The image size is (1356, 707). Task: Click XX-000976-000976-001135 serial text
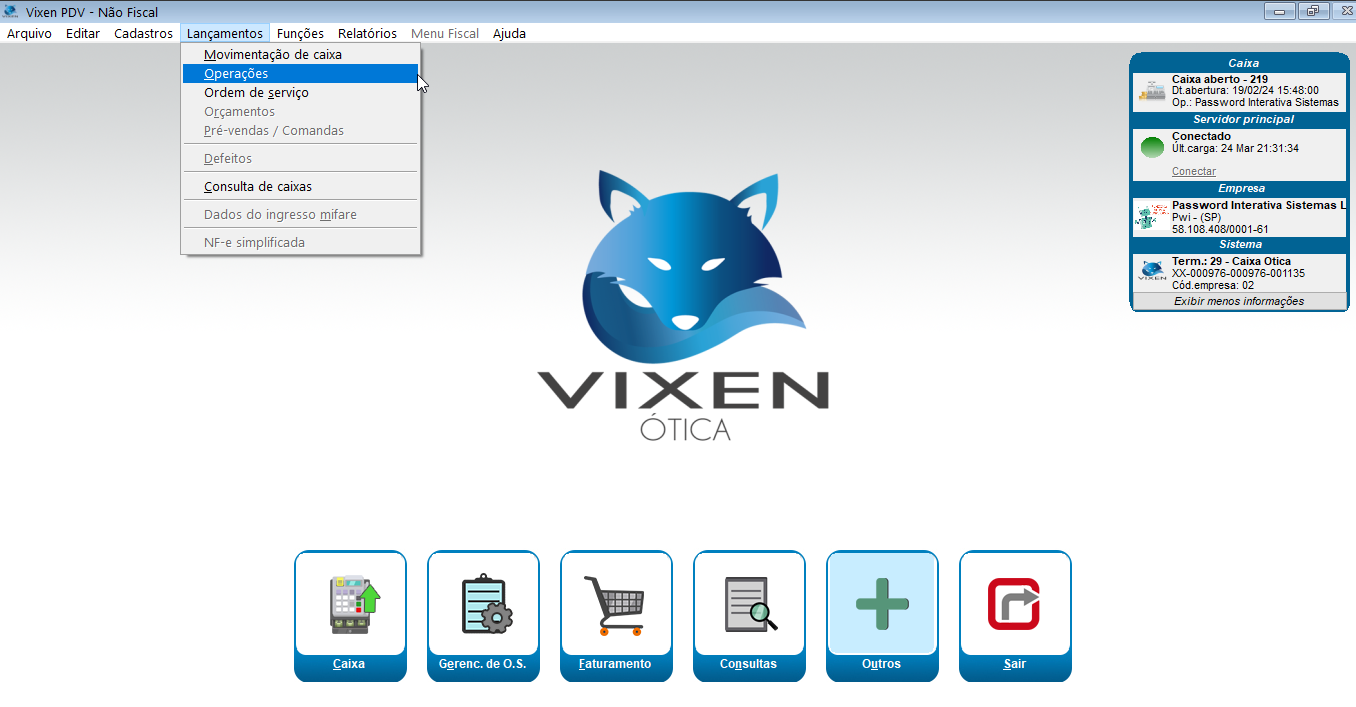click(x=1238, y=273)
